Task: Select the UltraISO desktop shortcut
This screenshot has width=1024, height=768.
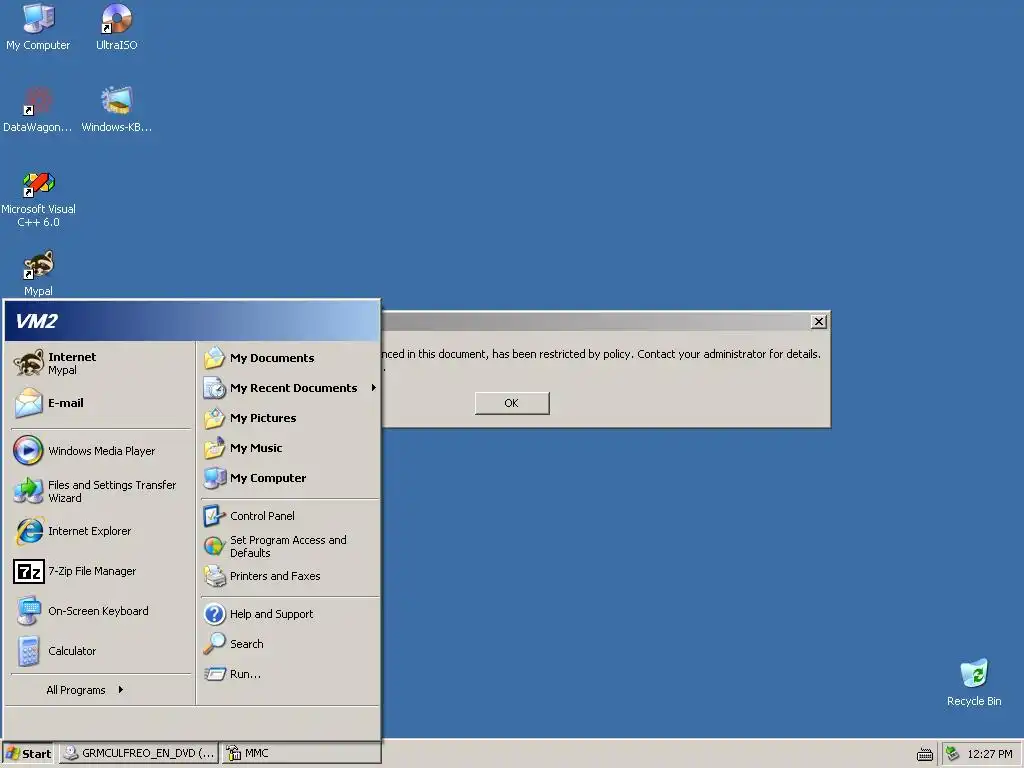Action: pyautogui.click(x=116, y=27)
